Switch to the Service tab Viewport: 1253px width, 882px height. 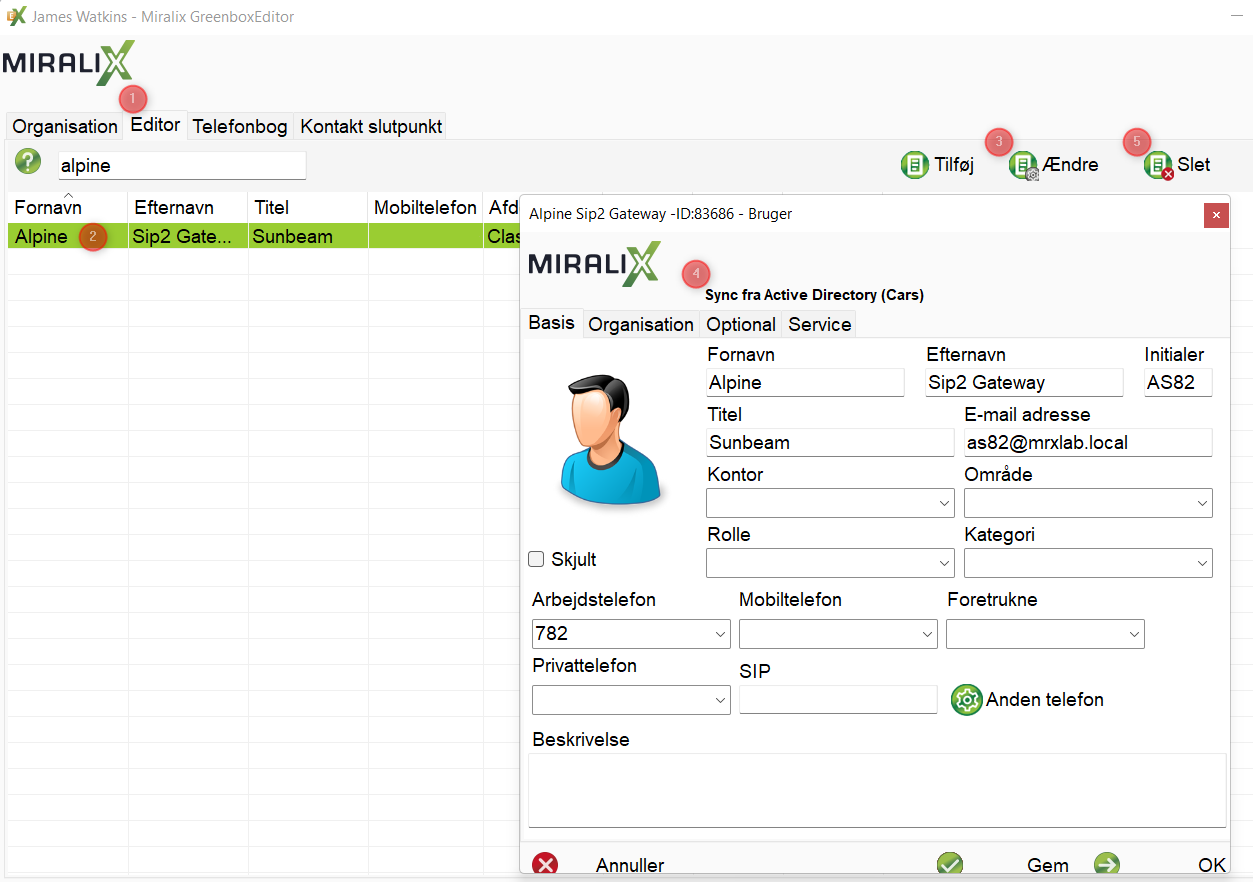point(819,325)
